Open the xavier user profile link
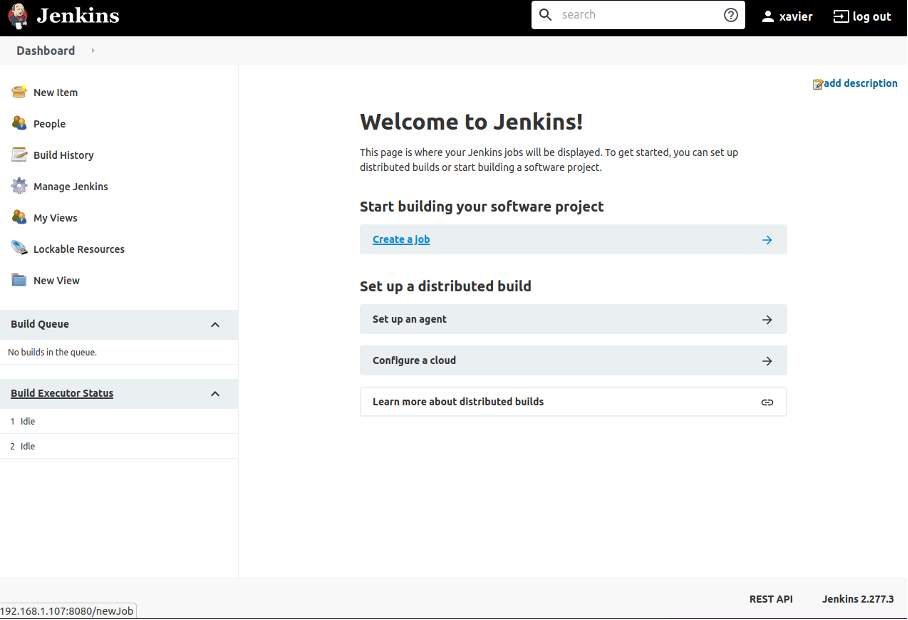908x620 pixels. tap(796, 17)
